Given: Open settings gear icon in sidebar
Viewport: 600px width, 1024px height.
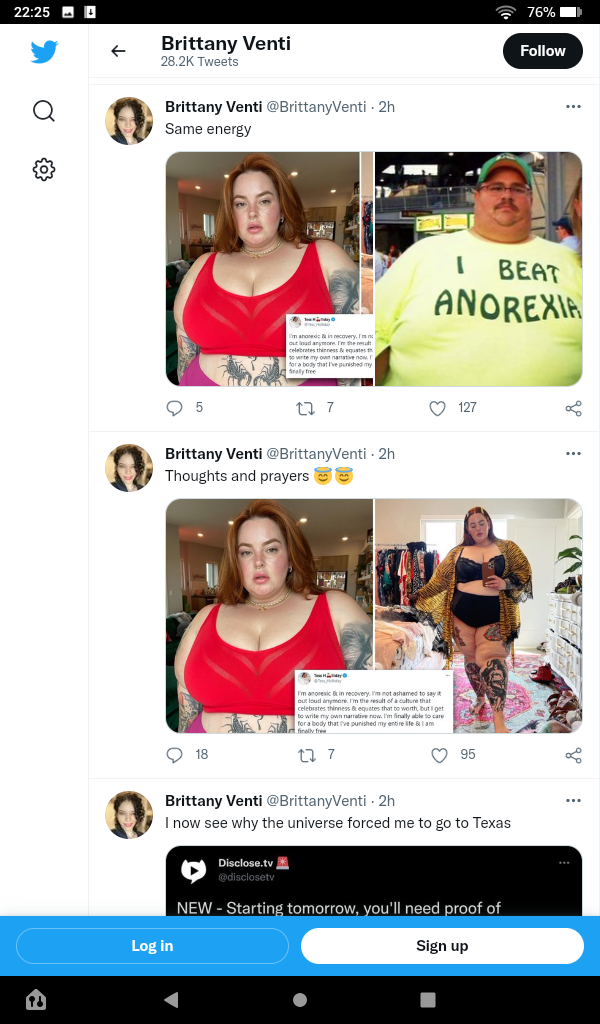Looking at the screenshot, I should coord(44,170).
